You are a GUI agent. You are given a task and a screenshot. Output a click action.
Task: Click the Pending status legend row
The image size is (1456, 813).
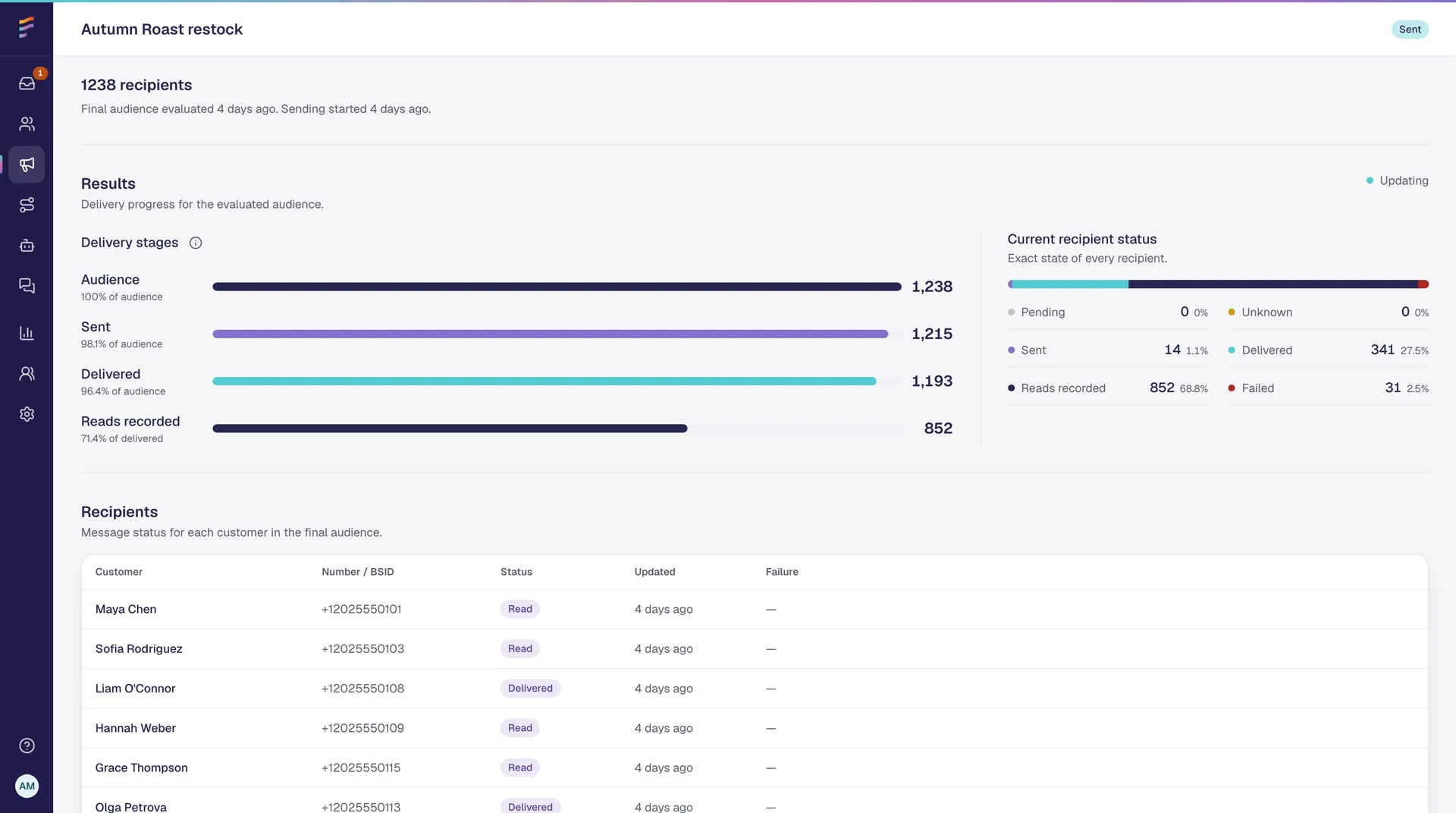coord(1108,312)
